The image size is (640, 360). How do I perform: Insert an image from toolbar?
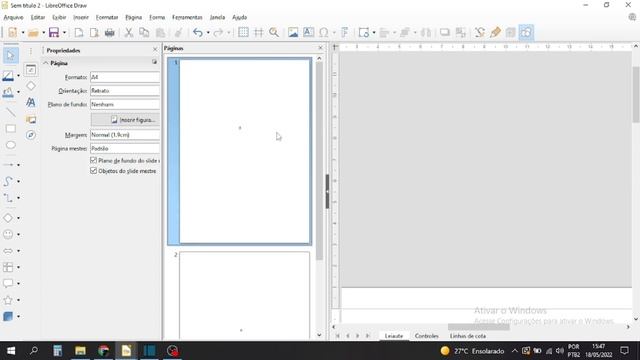(293, 32)
